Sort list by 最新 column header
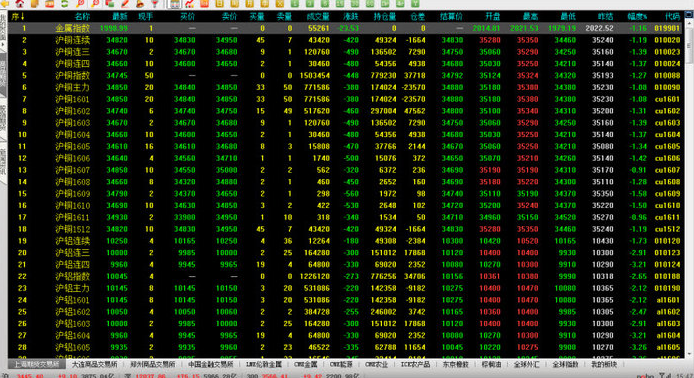The height and width of the screenshot is (378, 694). click(x=120, y=16)
